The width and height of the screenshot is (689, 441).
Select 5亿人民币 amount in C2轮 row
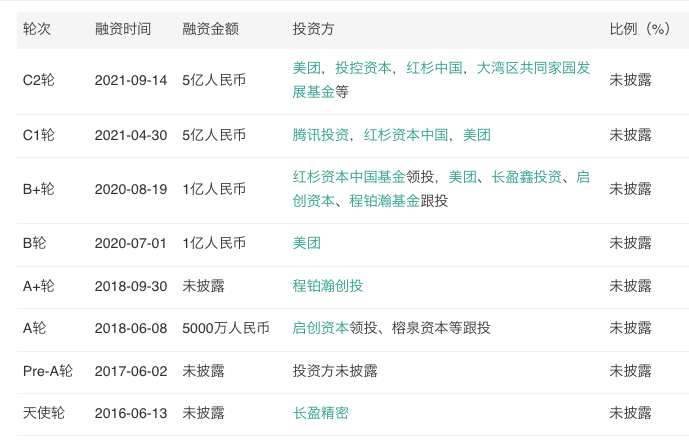tap(214, 80)
